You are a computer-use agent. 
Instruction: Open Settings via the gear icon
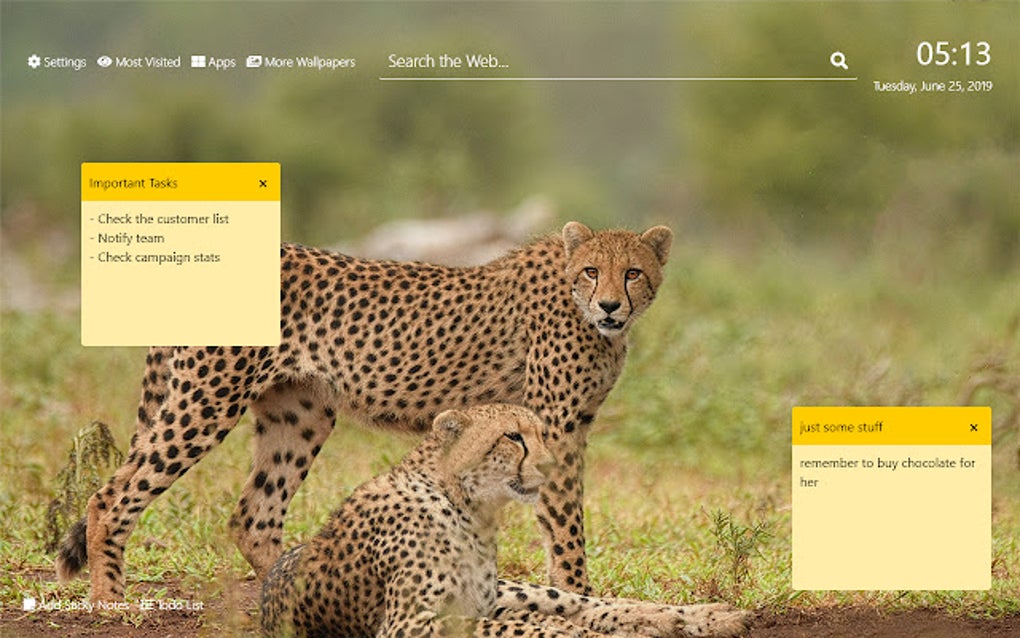pyautogui.click(x=34, y=61)
